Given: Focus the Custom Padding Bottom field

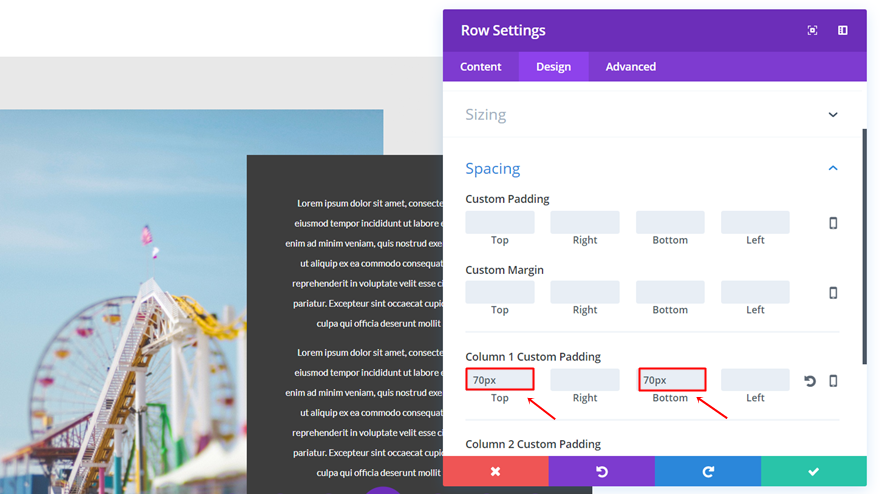Looking at the screenshot, I should pyautogui.click(x=670, y=222).
